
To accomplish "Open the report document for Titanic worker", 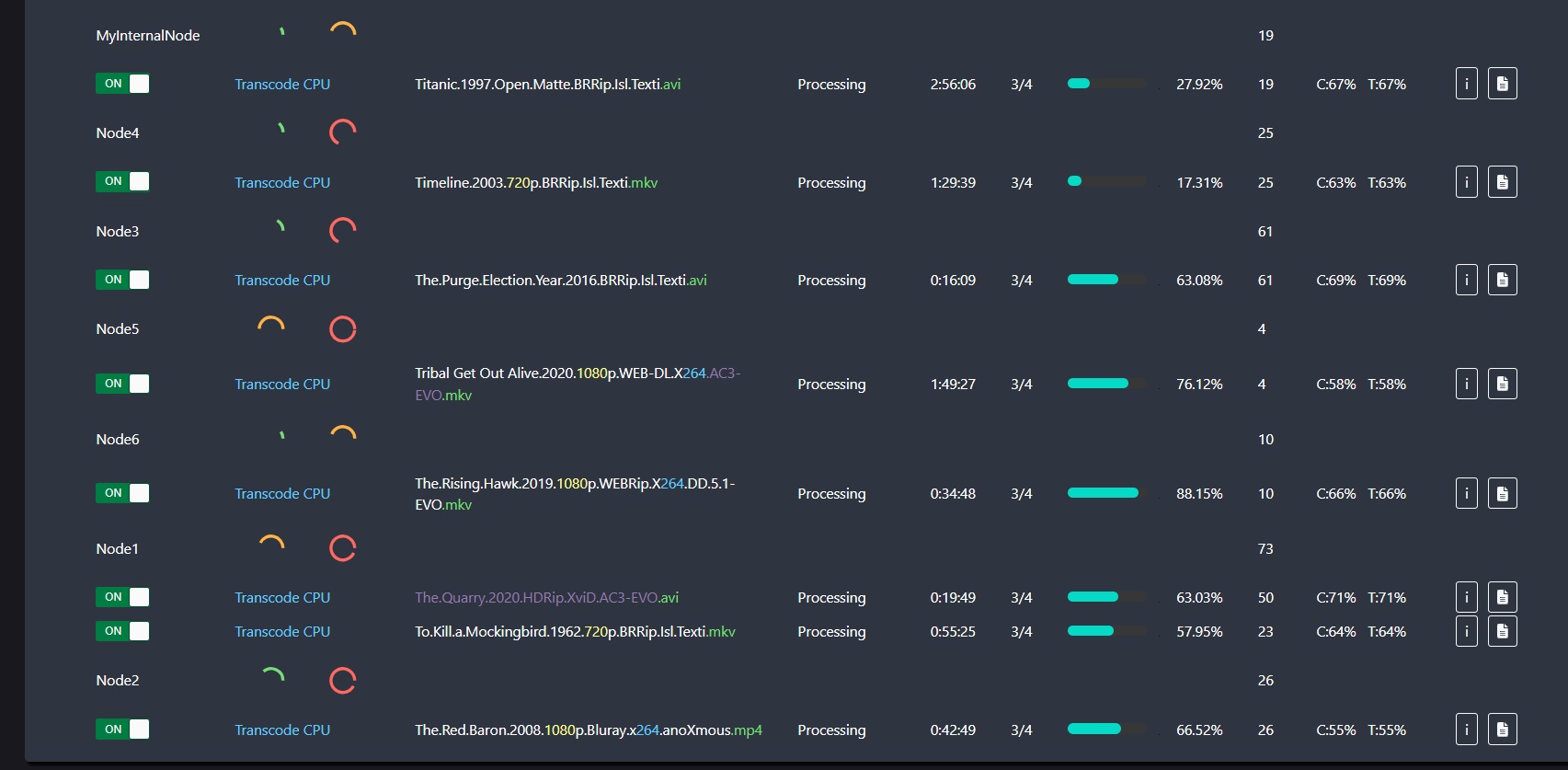I will (1502, 84).
